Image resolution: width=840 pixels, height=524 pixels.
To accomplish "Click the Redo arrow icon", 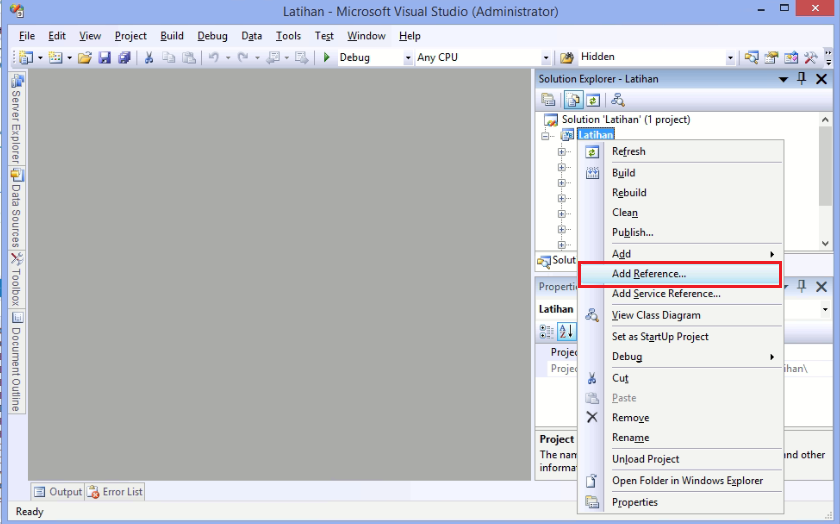I will 243,57.
